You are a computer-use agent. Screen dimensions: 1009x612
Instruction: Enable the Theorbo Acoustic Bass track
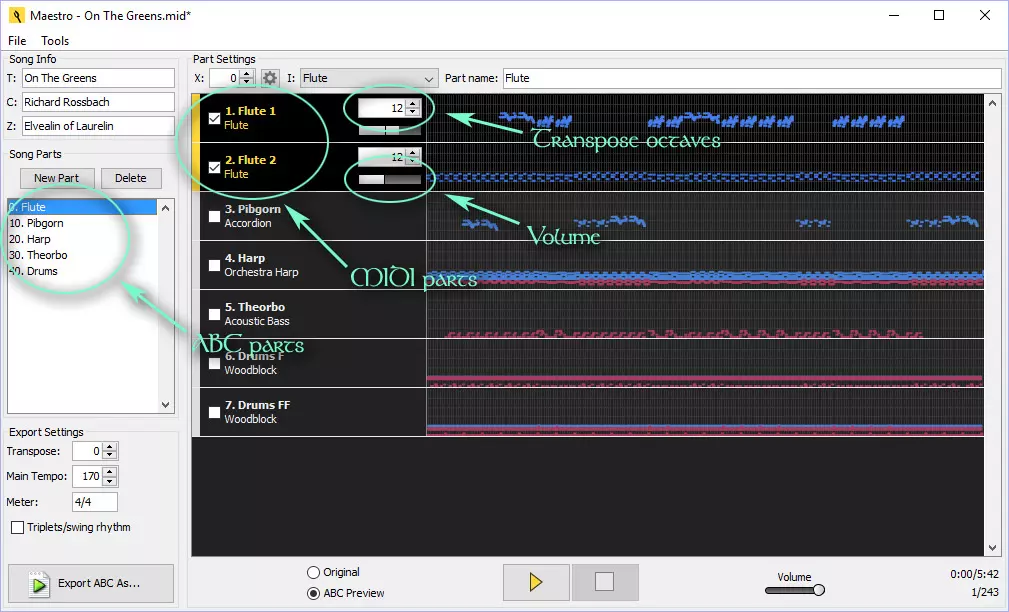tap(214, 314)
